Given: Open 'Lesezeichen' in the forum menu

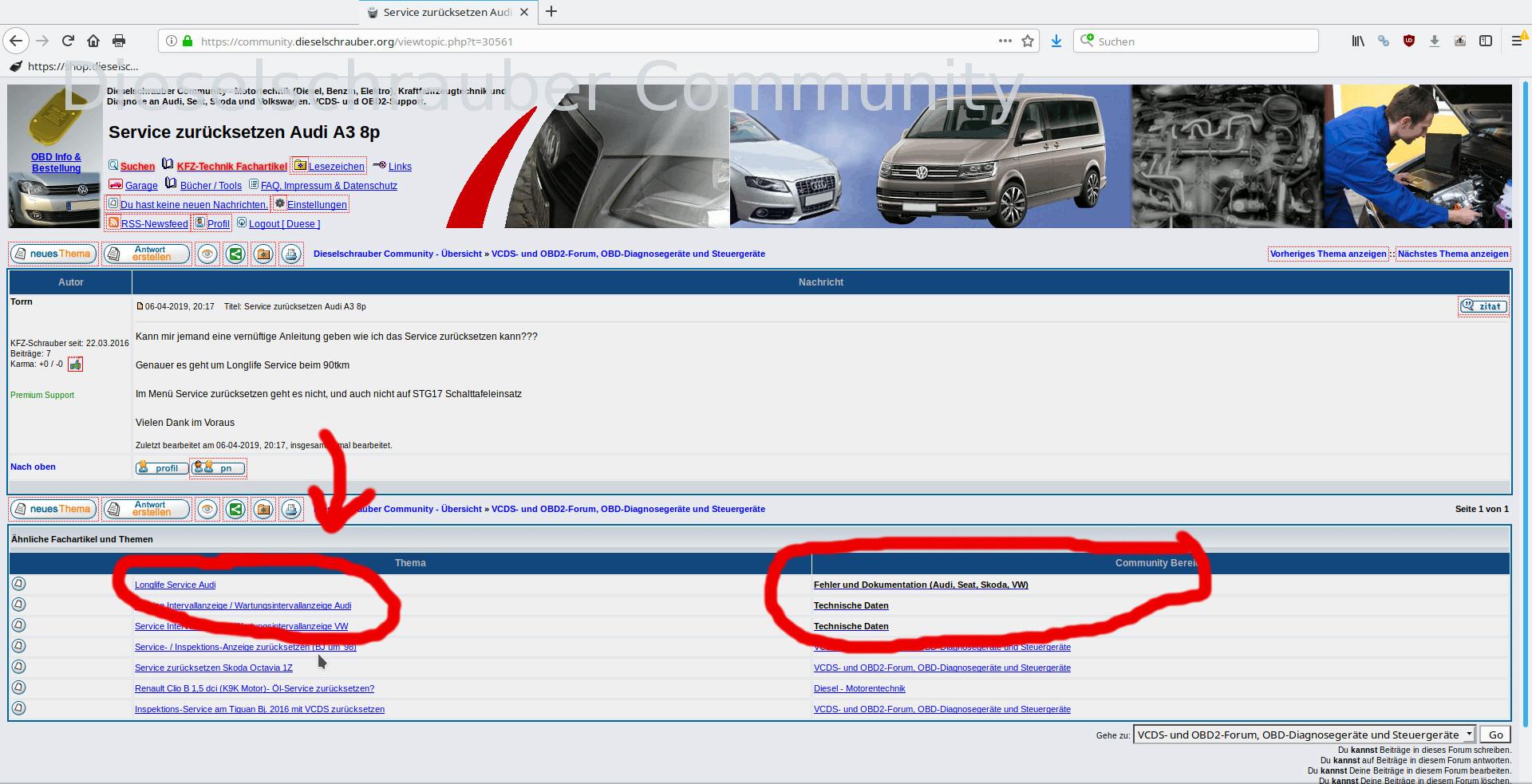Looking at the screenshot, I should [336, 167].
